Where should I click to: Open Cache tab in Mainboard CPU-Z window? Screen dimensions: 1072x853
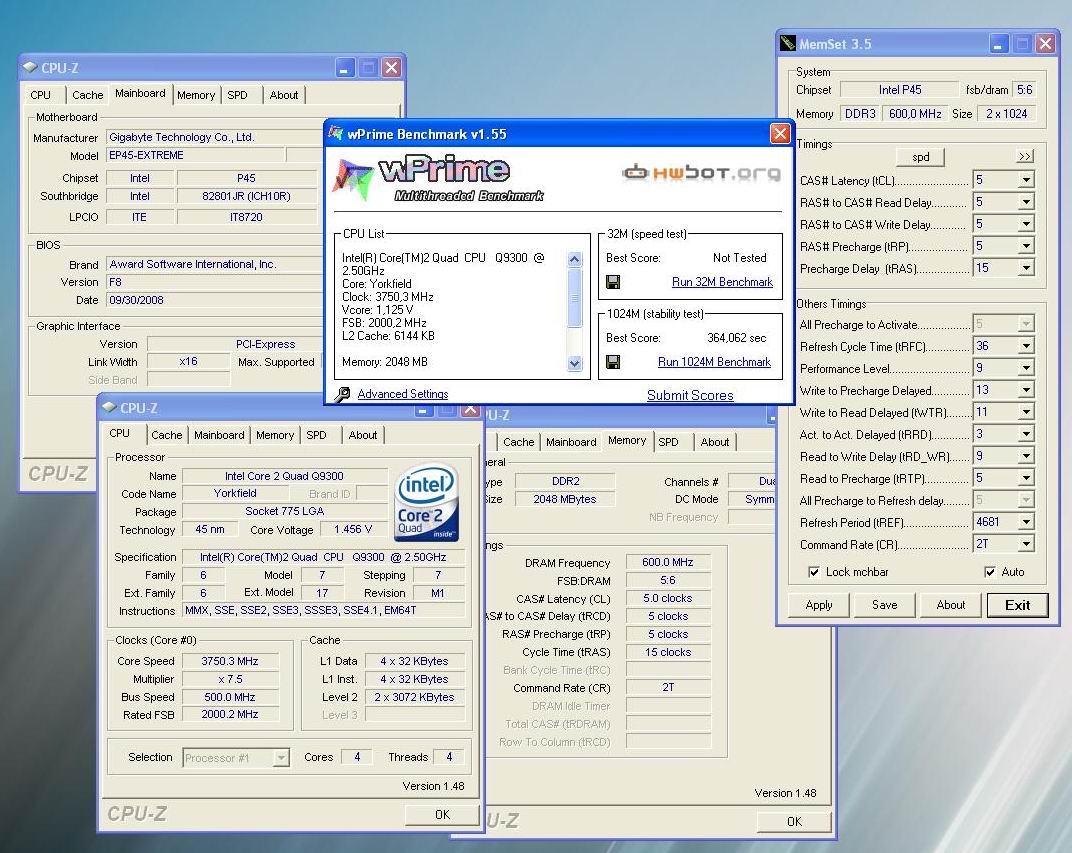tap(88, 95)
